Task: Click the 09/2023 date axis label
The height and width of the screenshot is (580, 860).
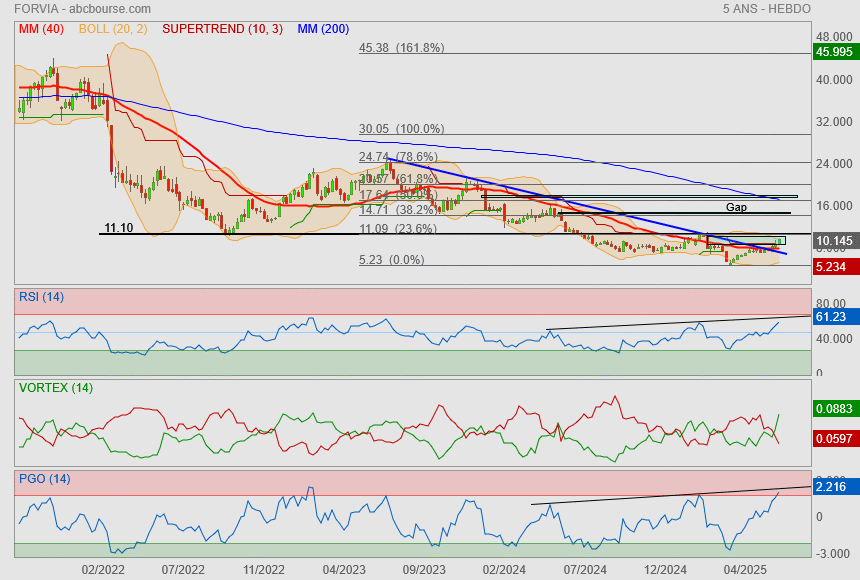Action: pyautogui.click(x=424, y=570)
